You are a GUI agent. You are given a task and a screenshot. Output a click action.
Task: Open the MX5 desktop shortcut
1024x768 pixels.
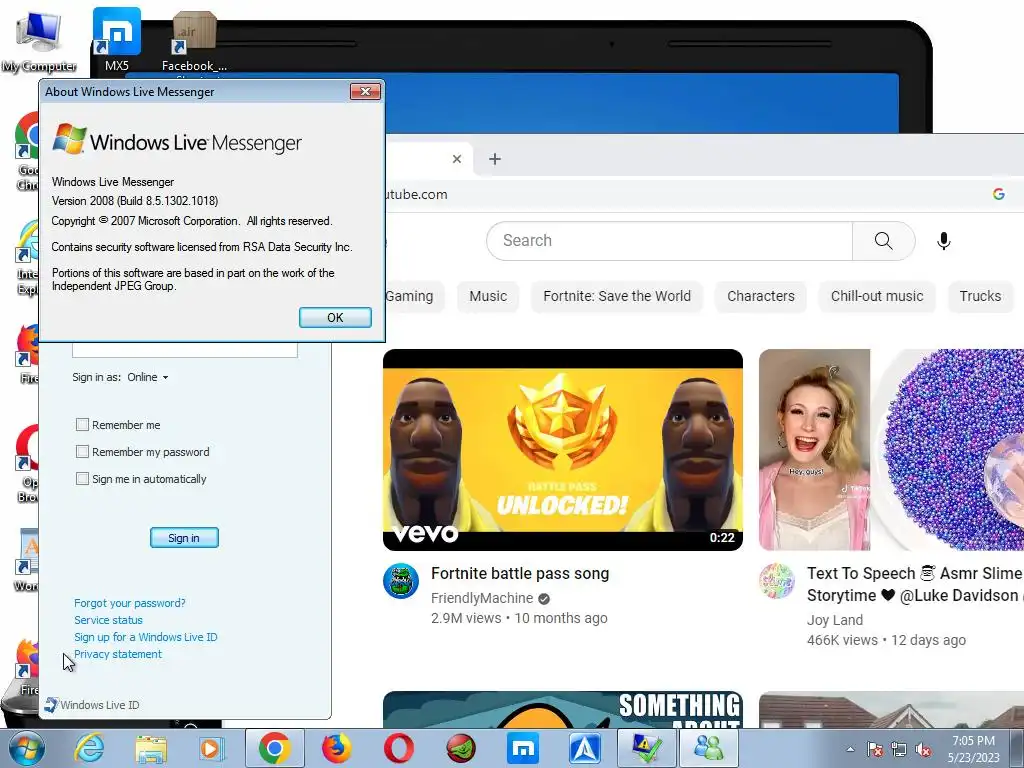[x=117, y=40]
